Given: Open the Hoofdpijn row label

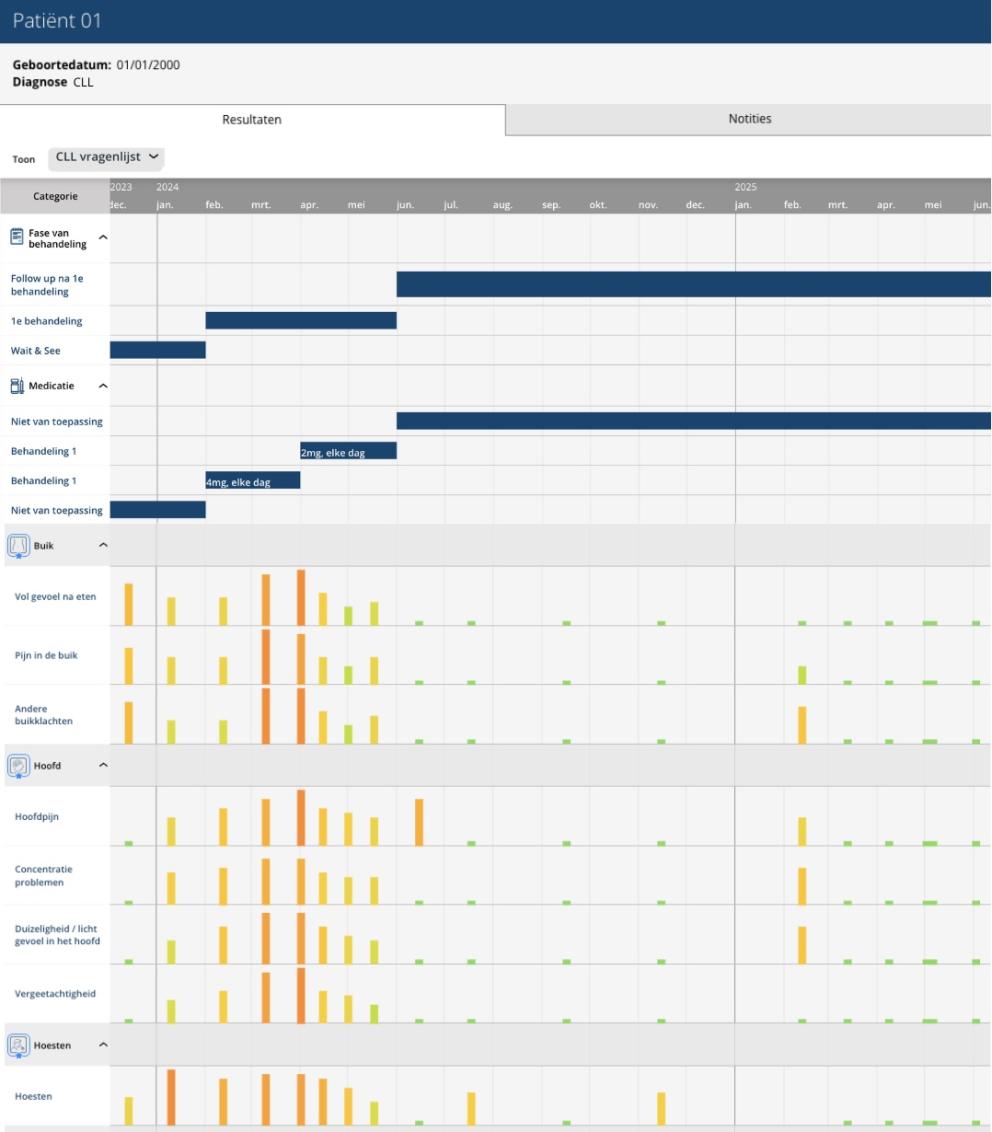Looking at the screenshot, I should click(x=37, y=817).
